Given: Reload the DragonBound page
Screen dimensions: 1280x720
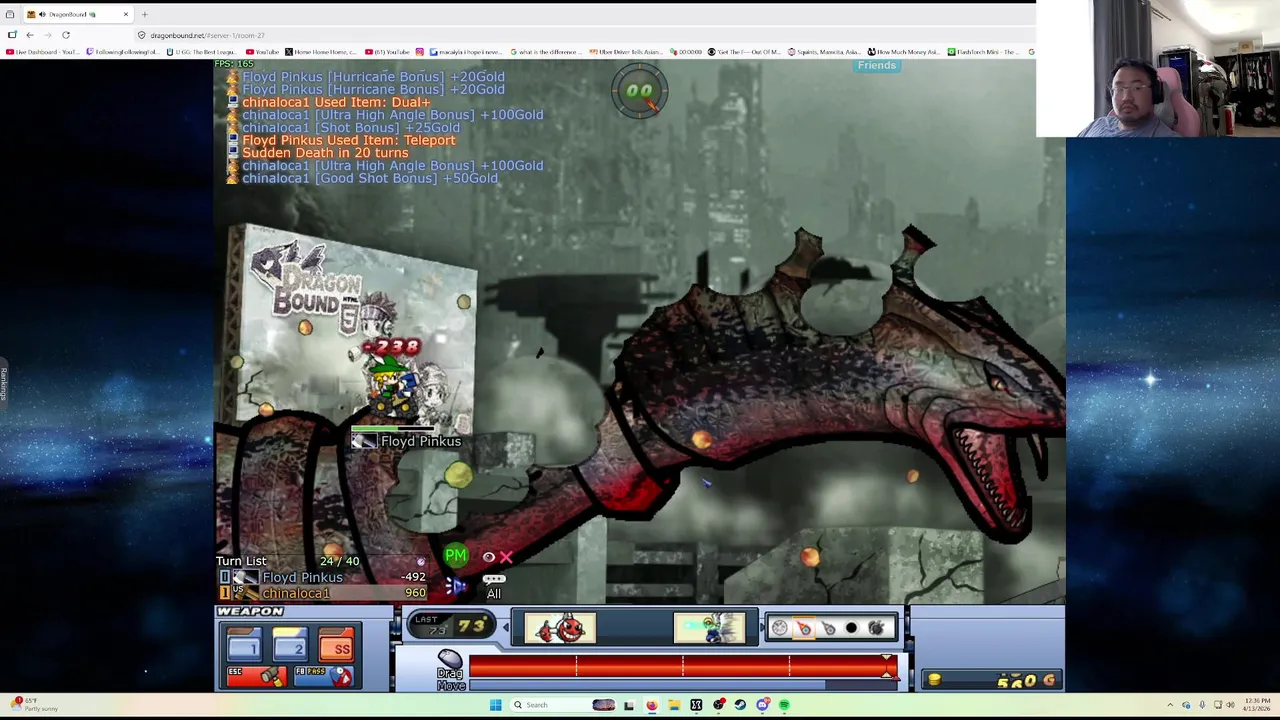Looking at the screenshot, I should (x=66, y=35).
